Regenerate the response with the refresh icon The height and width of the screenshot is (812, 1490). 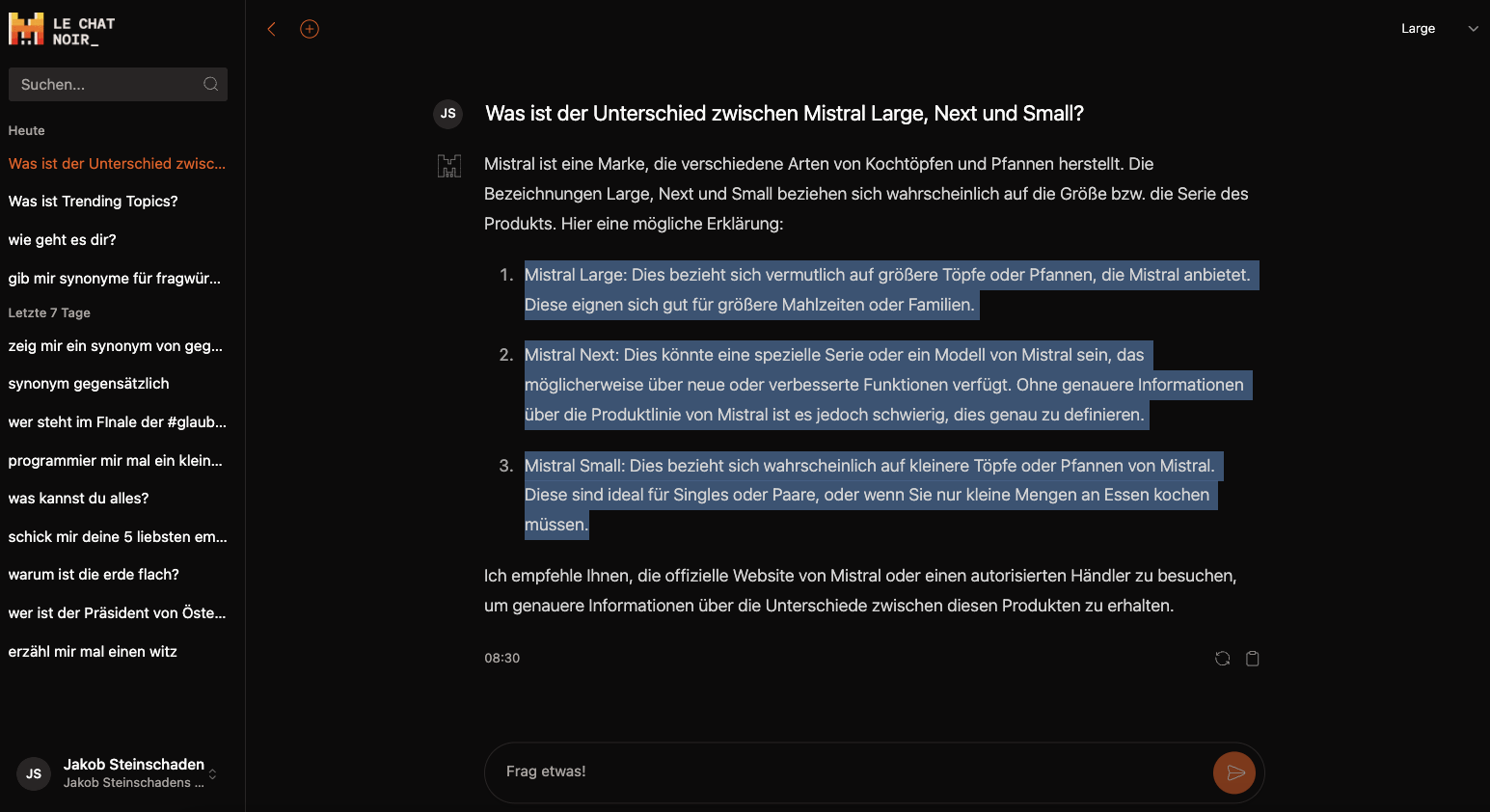pos(1223,659)
